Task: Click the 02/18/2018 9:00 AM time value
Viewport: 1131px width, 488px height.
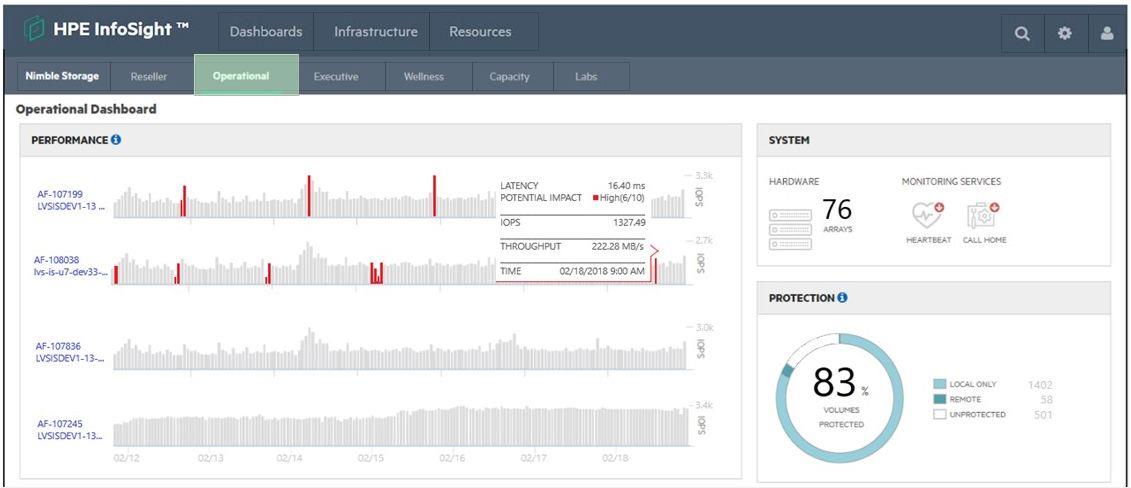Action: (x=602, y=271)
